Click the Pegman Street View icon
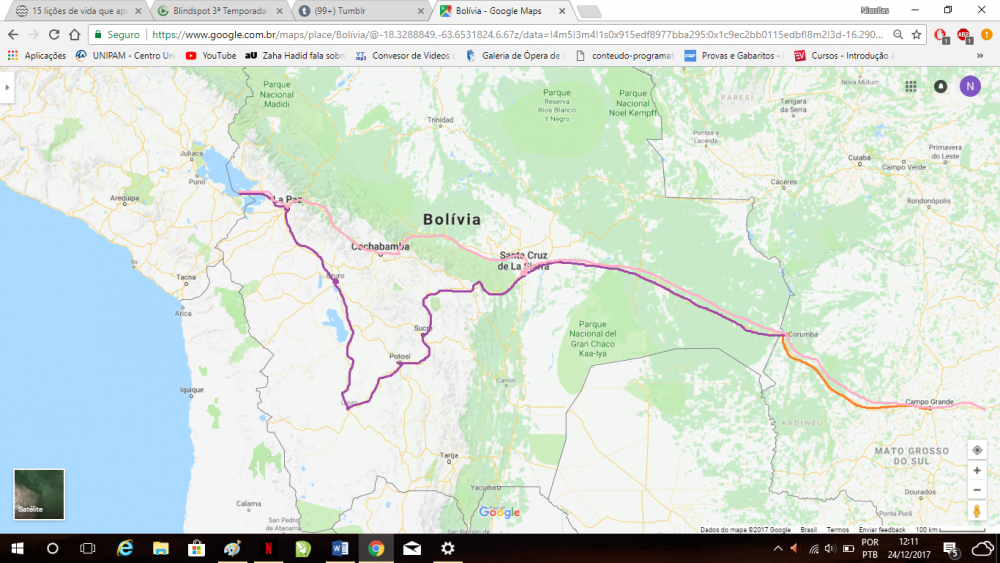 point(977,511)
